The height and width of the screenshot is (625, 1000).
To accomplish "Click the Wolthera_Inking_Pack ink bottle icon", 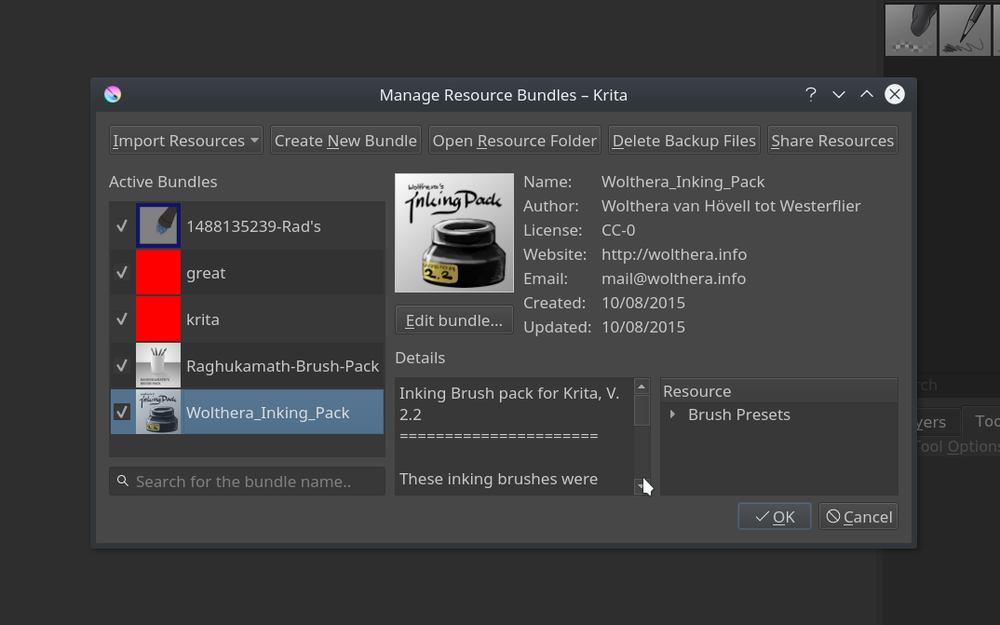I will (x=158, y=412).
